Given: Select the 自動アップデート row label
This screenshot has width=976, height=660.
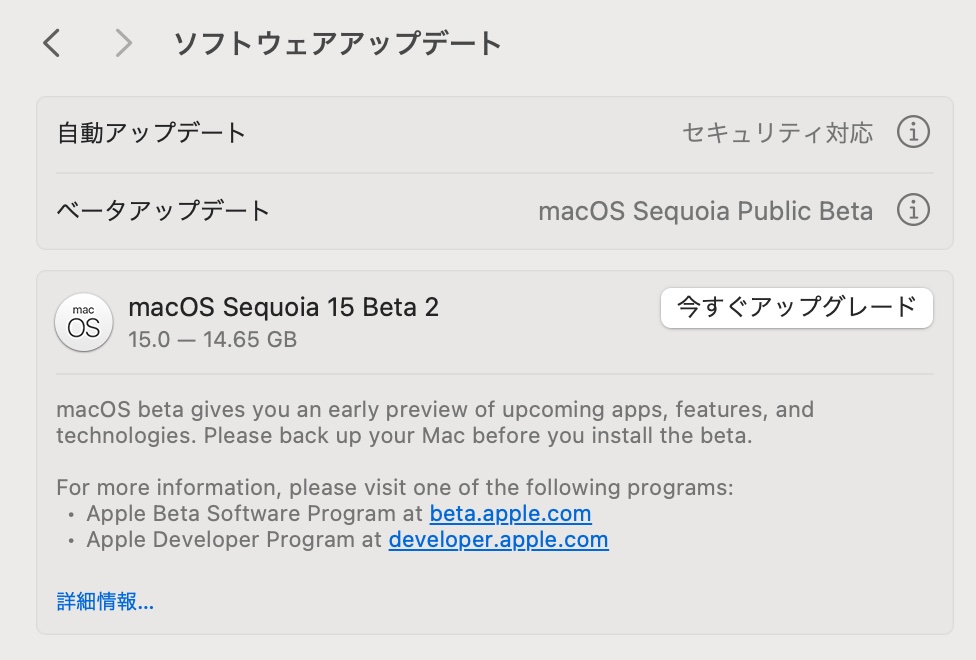Looking at the screenshot, I should click(151, 133).
